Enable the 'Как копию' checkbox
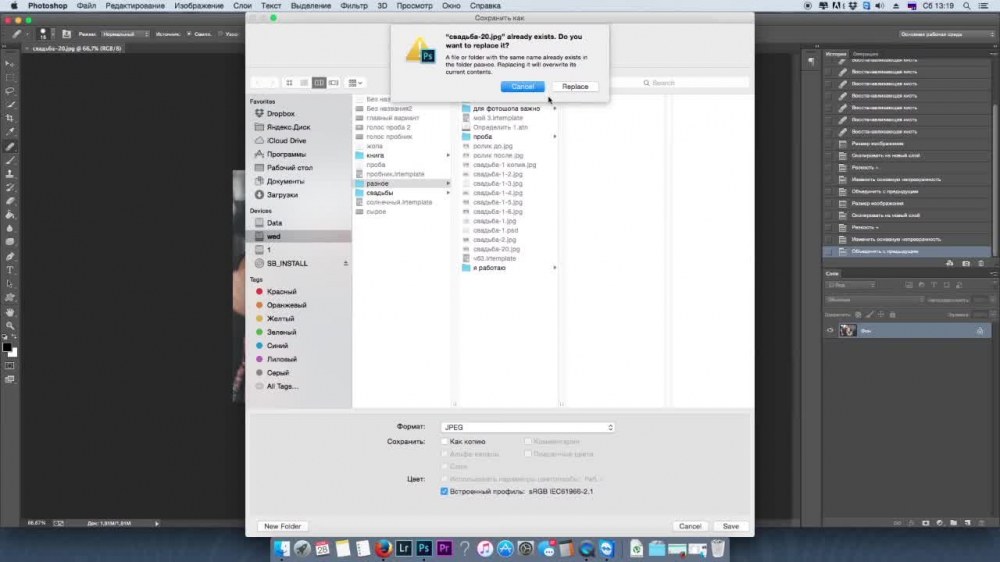The image size is (1000, 562). 445,441
